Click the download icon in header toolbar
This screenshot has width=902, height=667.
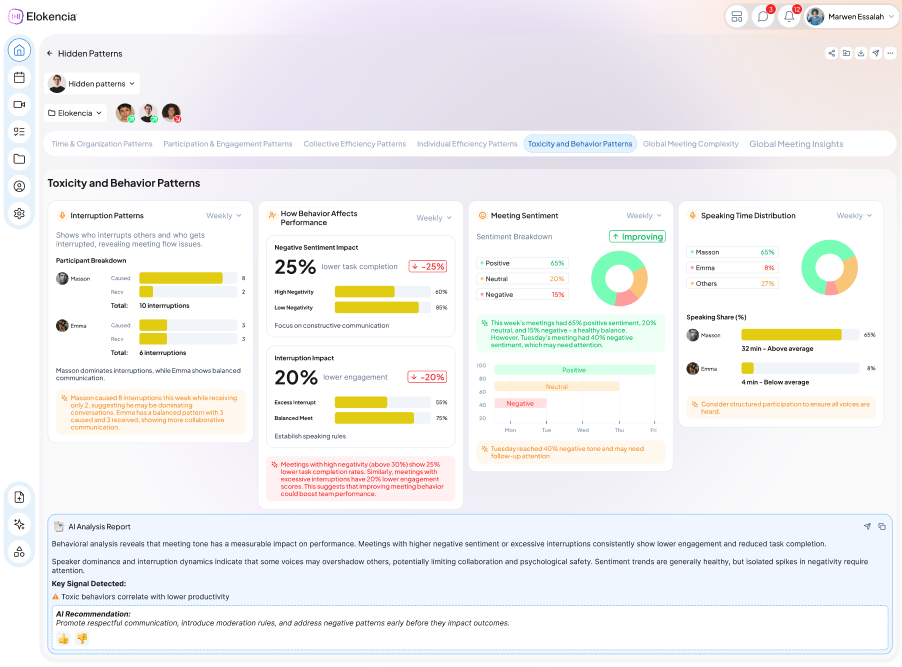tap(861, 54)
